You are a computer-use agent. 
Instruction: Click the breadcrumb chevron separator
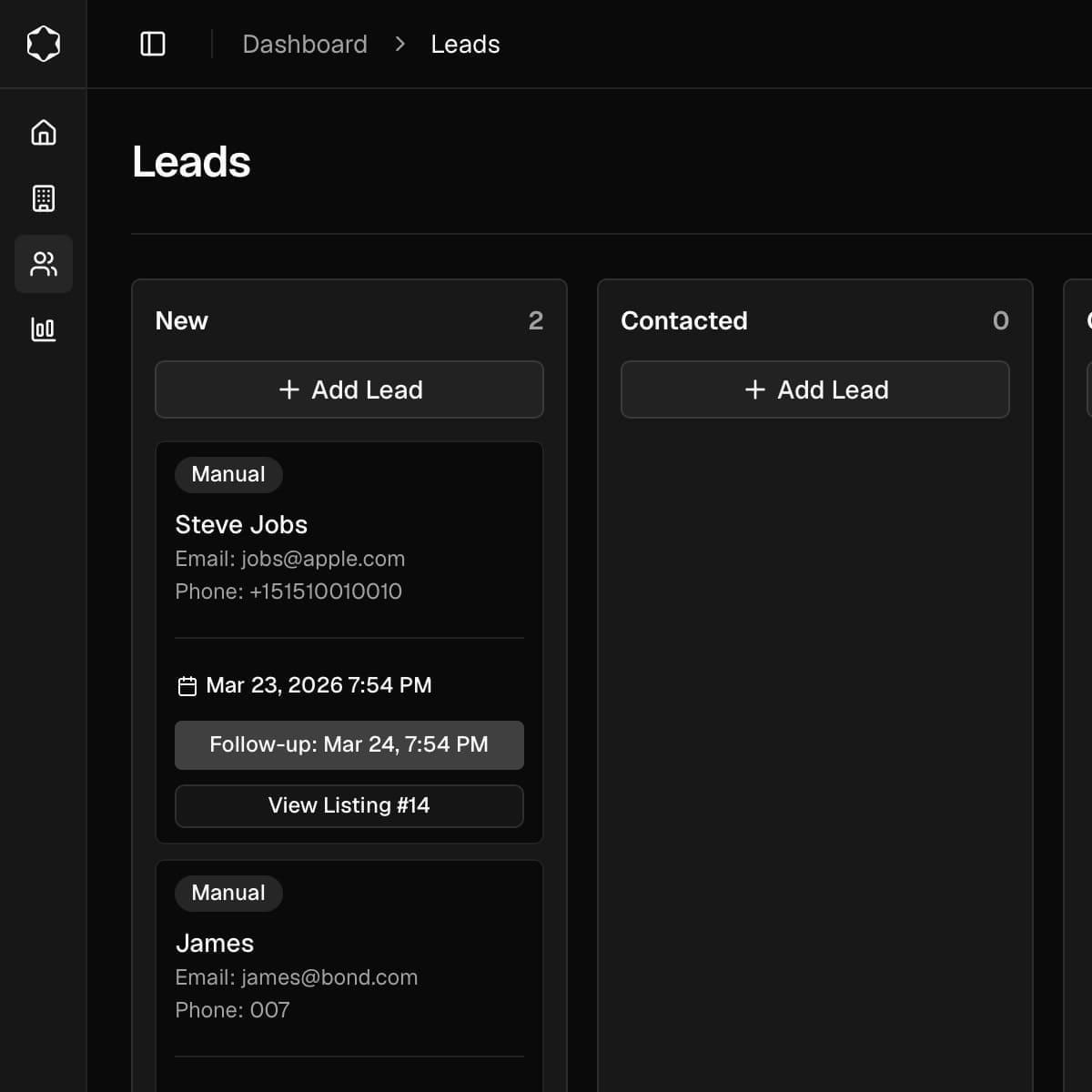(x=399, y=44)
